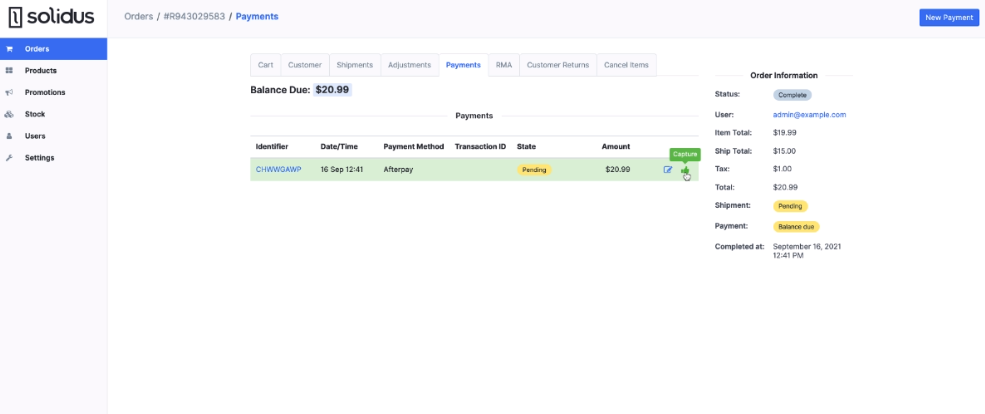Click the Orders cart icon in sidebar

(10, 49)
